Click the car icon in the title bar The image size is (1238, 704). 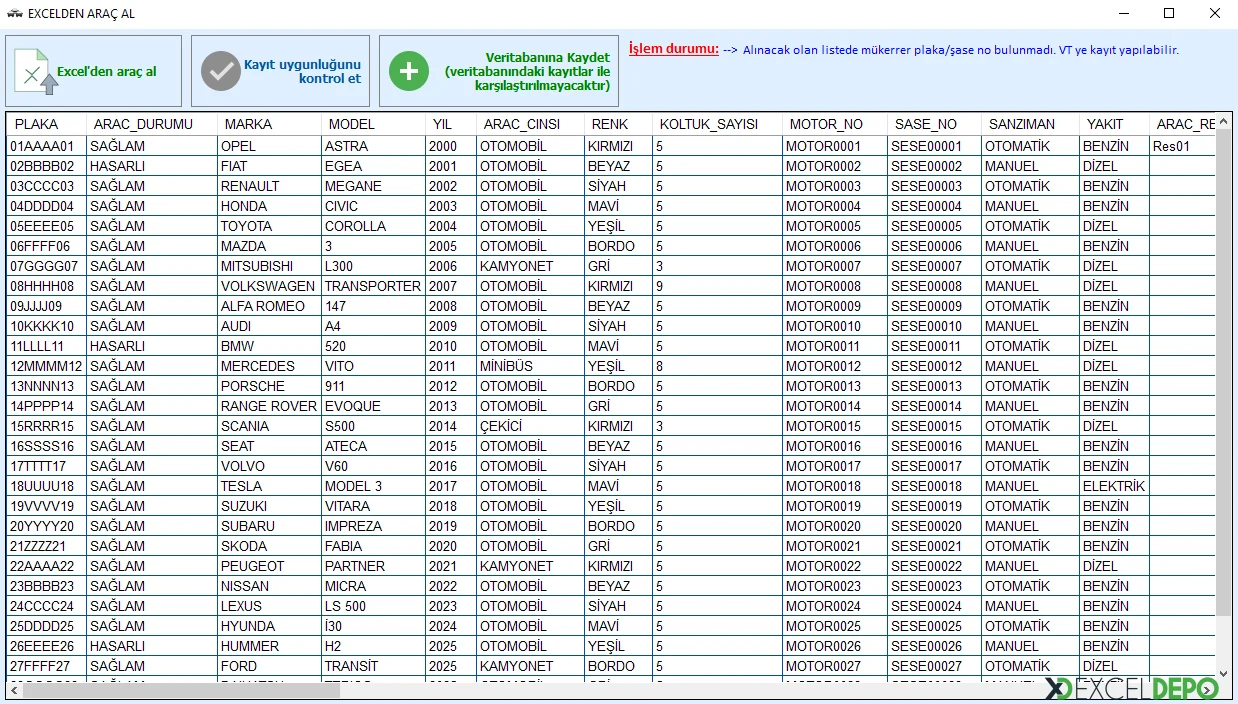(x=14, y=14)
